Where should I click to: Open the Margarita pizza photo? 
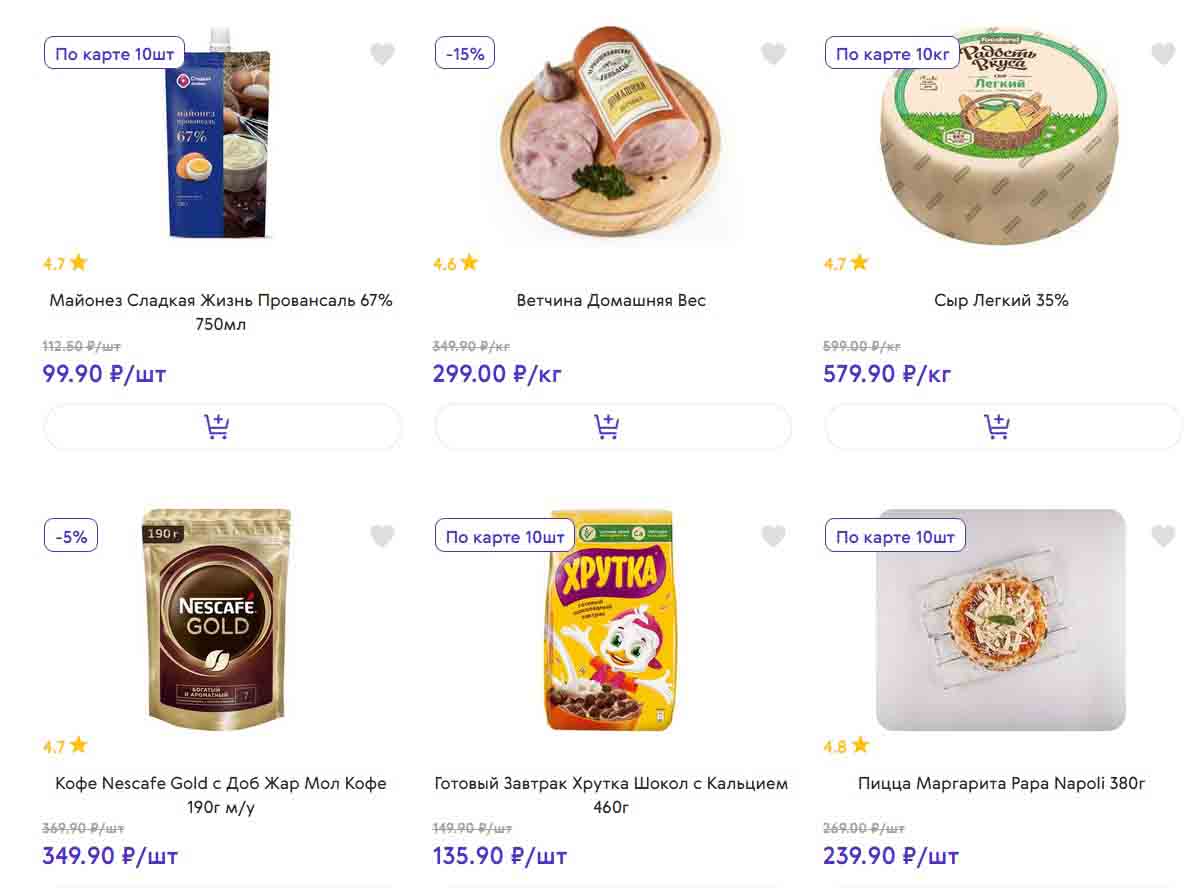1000,620
